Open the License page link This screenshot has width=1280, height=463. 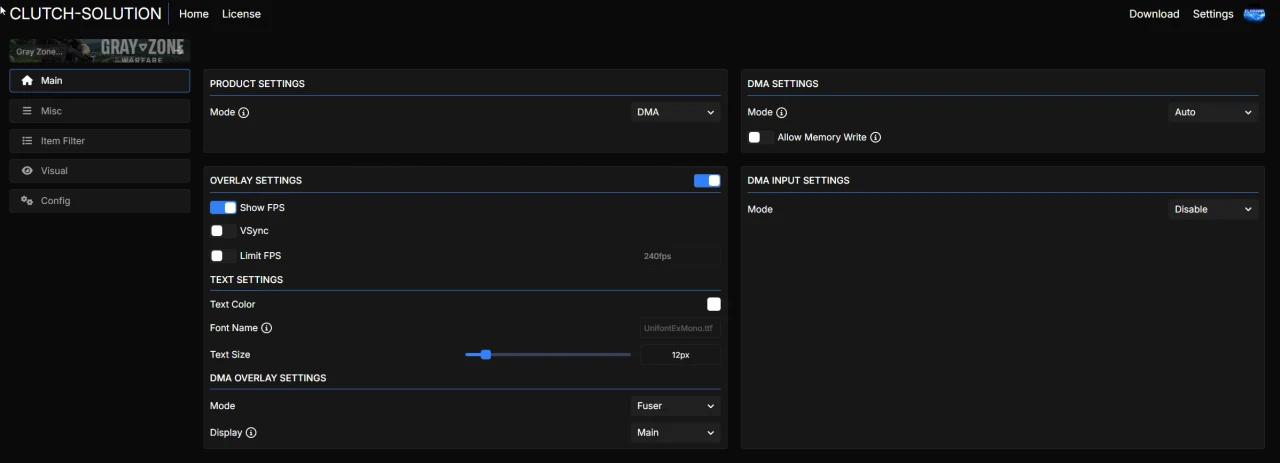(241, 14)
